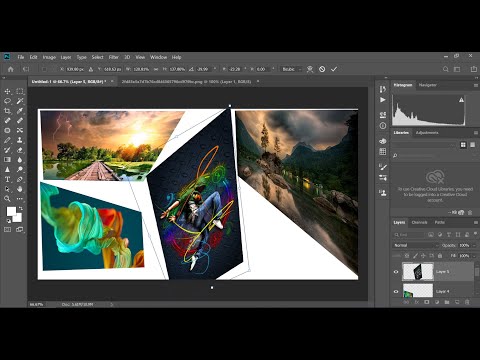Toggle maintain aspect ratio link icon
480x360 pixels.
156,69
